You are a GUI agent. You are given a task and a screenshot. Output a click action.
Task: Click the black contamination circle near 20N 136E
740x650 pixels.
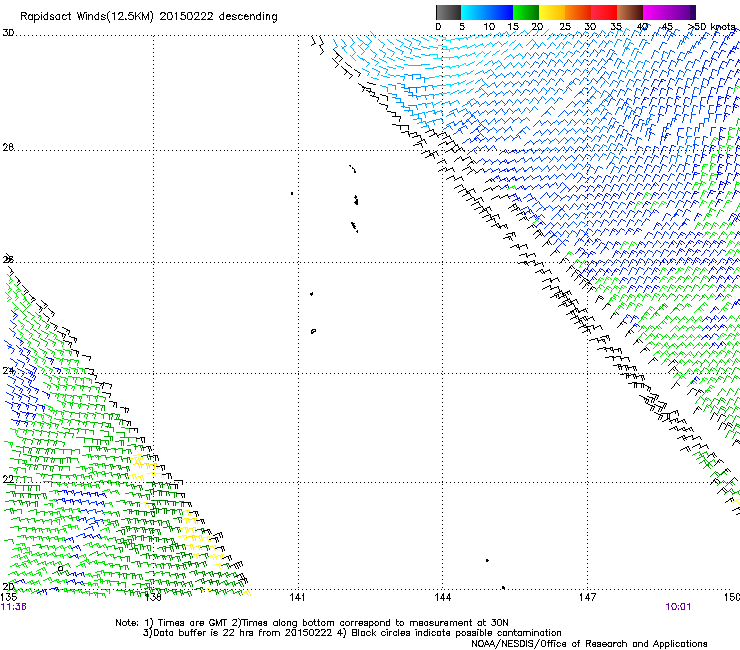point(60,569)
